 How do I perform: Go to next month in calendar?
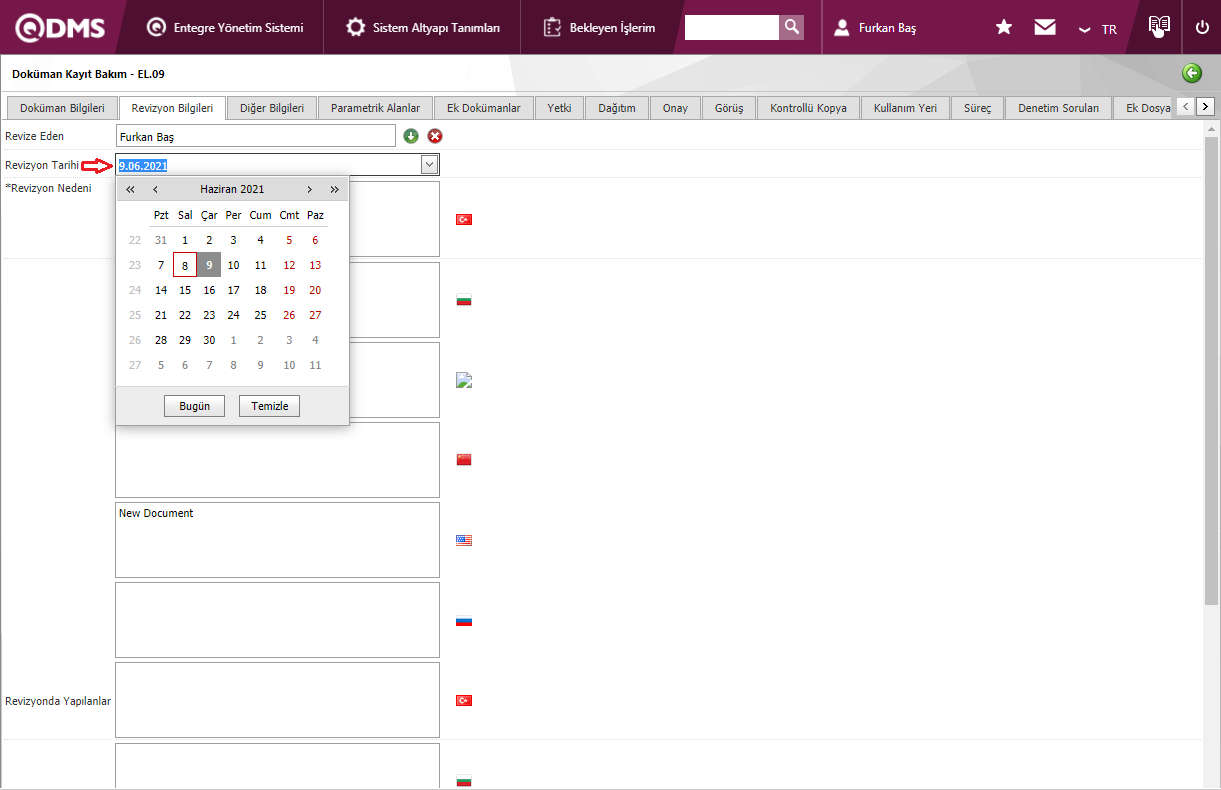coord(310,189)
